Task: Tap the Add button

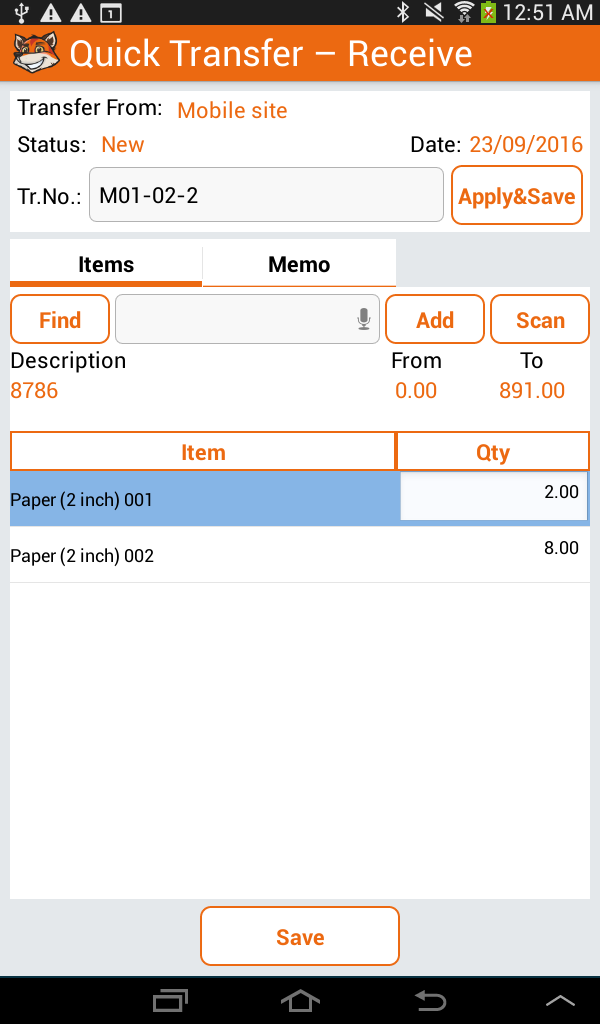Action: [435, 320]
